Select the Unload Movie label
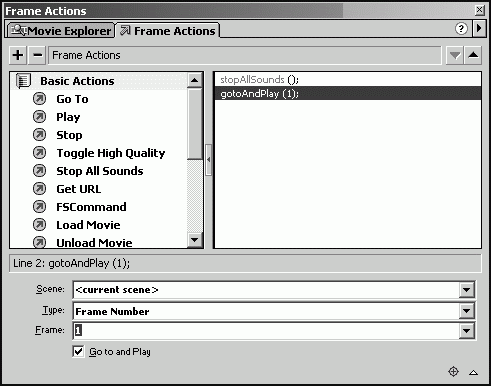This screenshot has width=491, height=386. (94, 243)
